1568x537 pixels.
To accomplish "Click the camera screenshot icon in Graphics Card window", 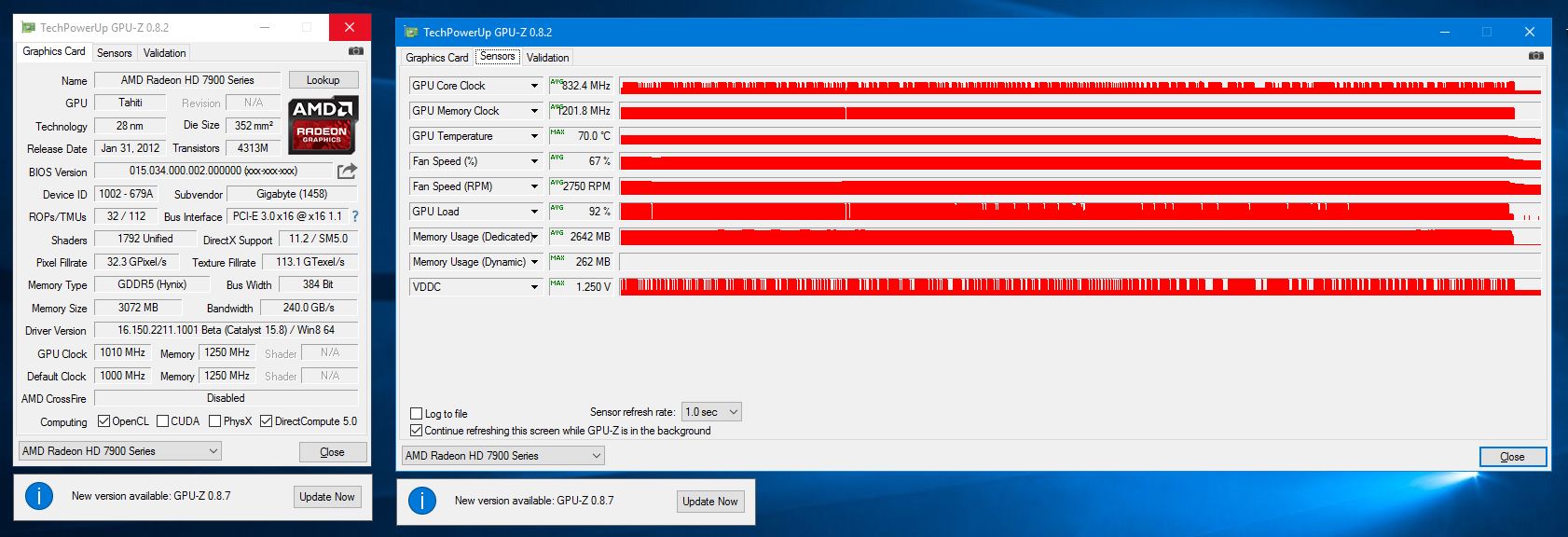I will point(355,51).
